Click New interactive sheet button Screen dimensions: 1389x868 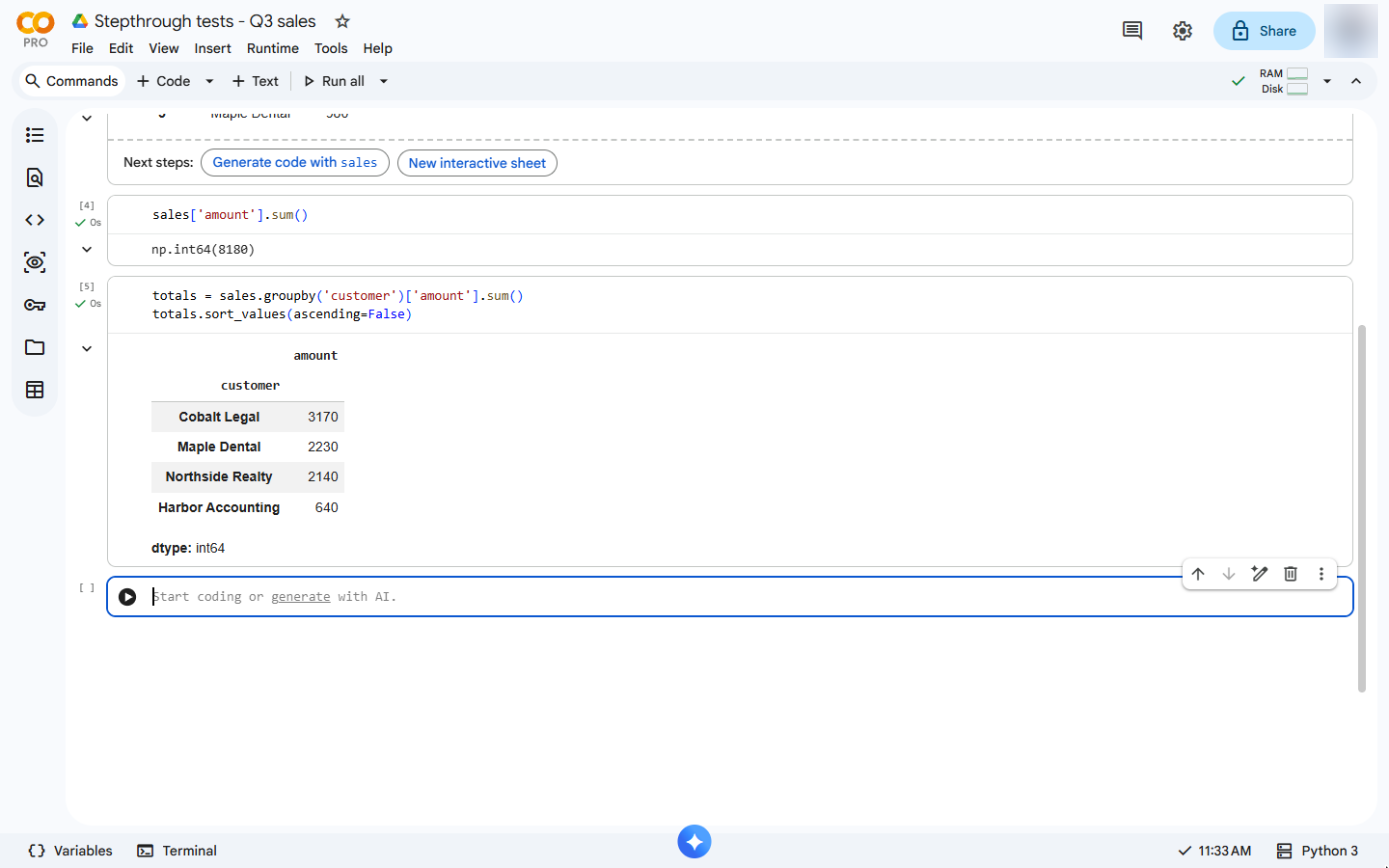[x=477, y=163]
